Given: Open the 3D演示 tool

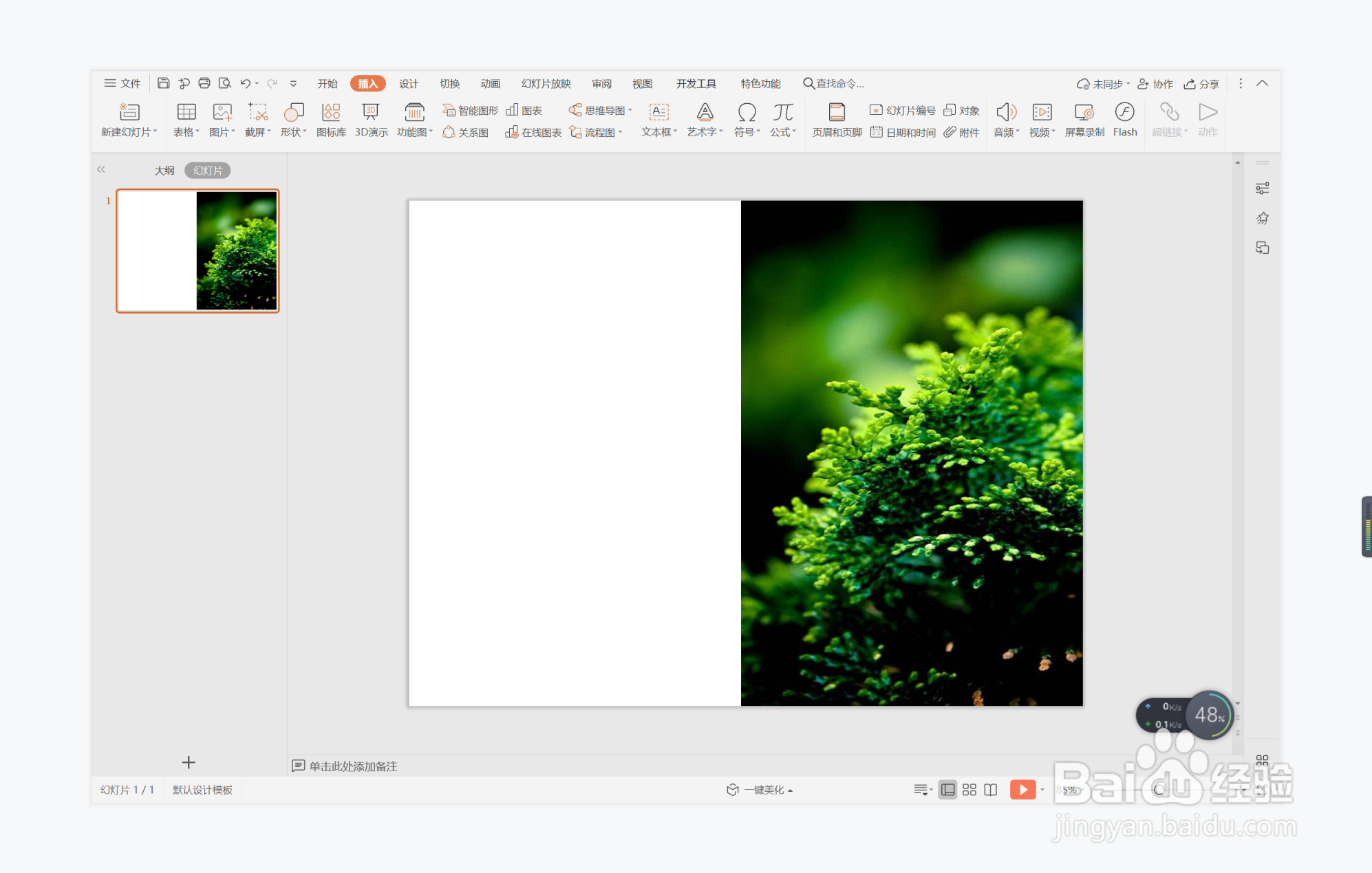Looking at the screenshot, I should pyautogui.click(x=371, y=119).
